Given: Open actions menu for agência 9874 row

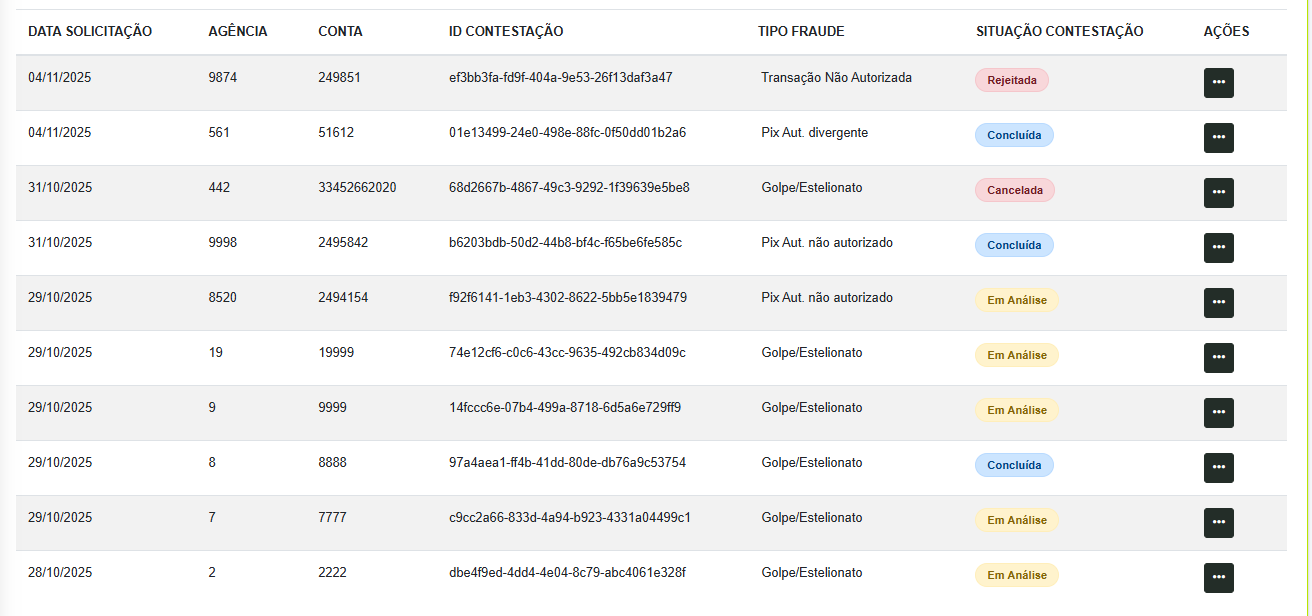Looking at the screenshot, I should coord(1218,83).
